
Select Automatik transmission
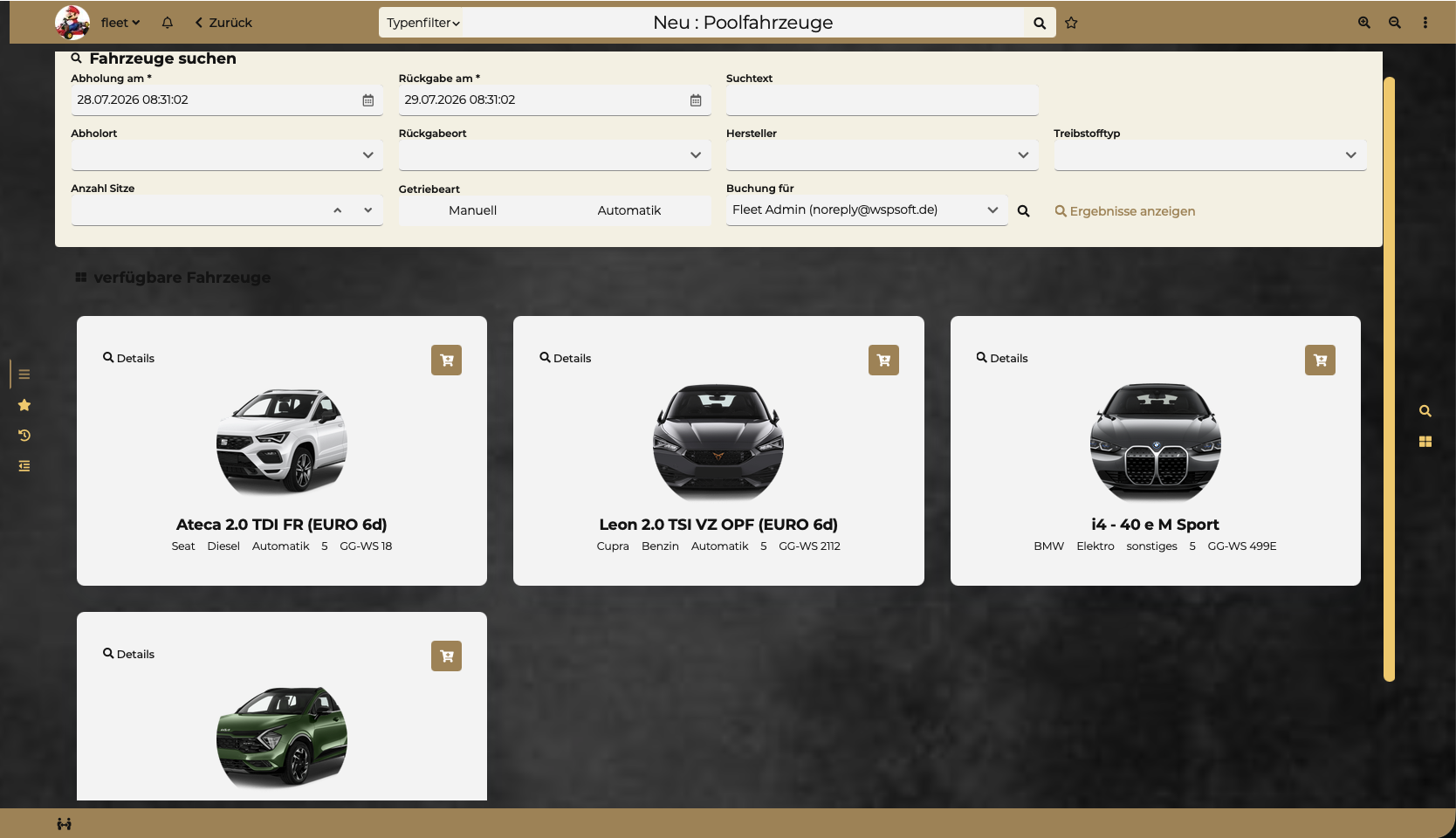point(629,210)
